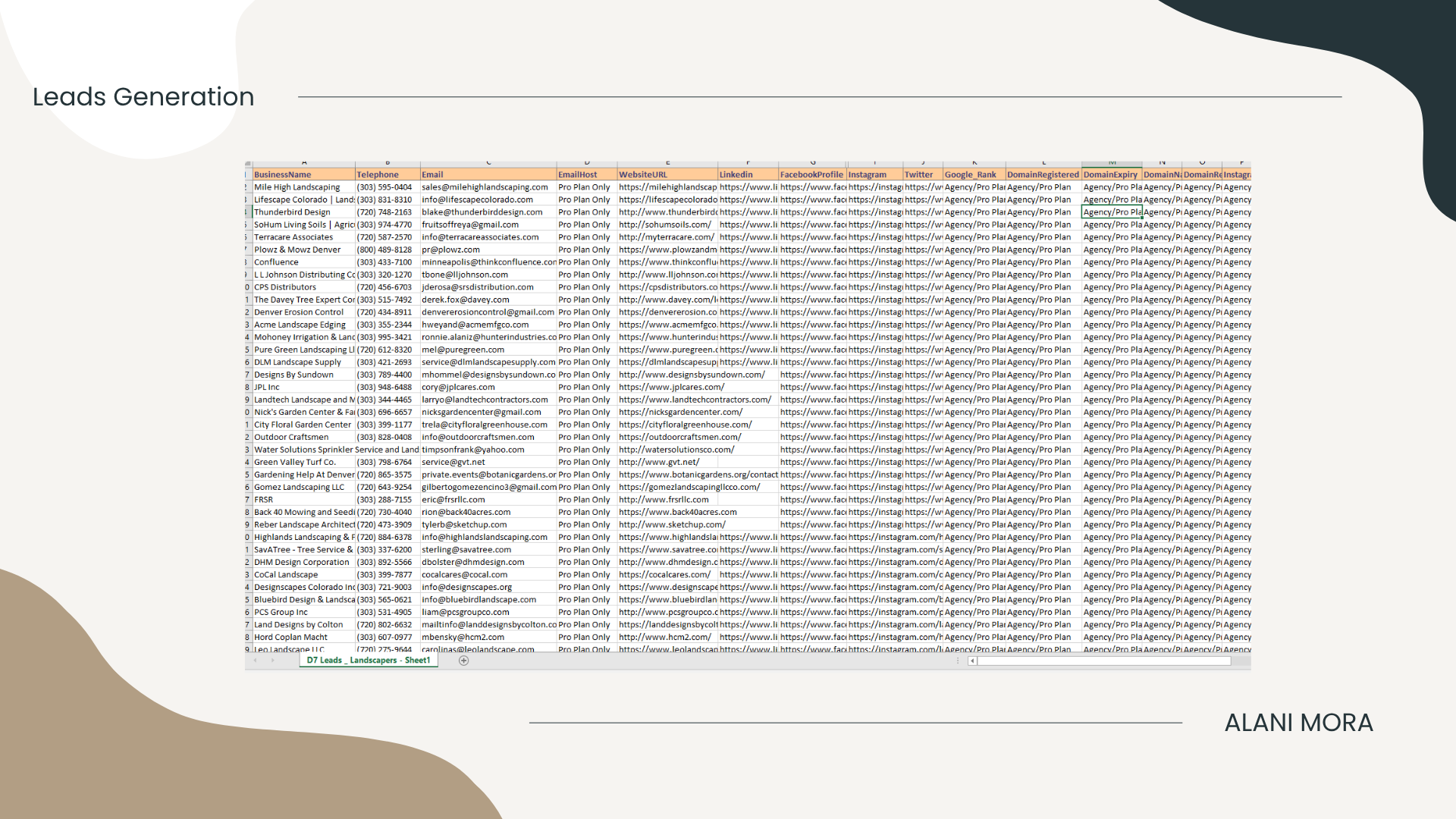Click the horizontal scrollbar left arrow

pyautogui.click(x=972, y=661)
